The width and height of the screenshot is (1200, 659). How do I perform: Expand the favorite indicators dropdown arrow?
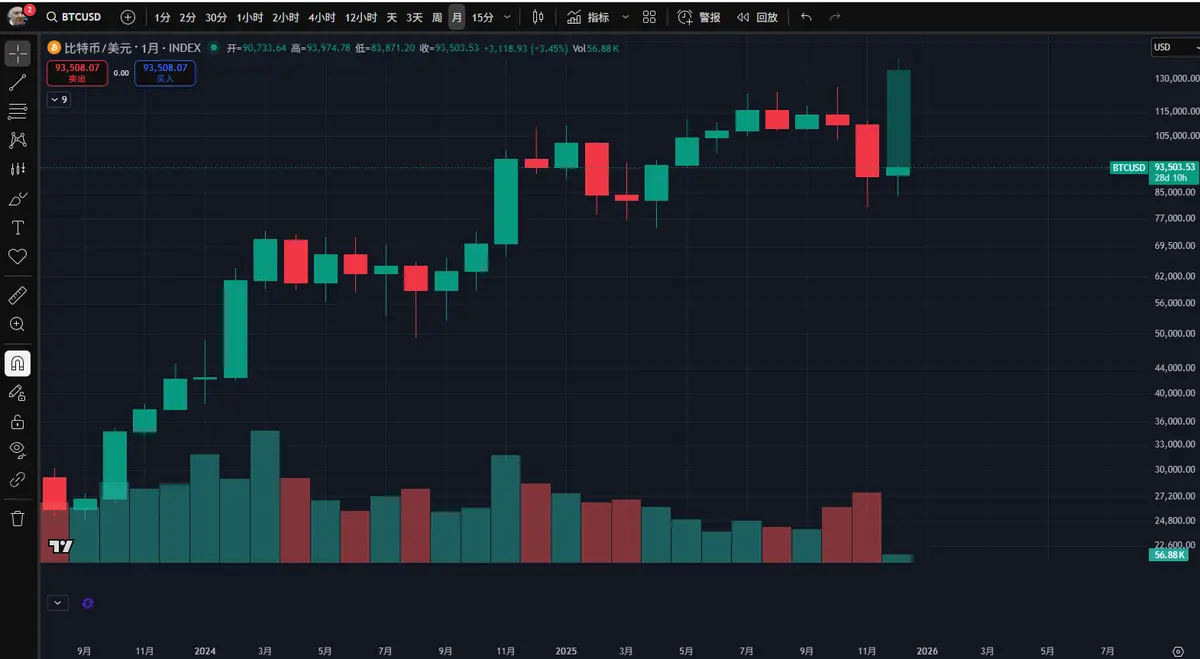point(625,17)
